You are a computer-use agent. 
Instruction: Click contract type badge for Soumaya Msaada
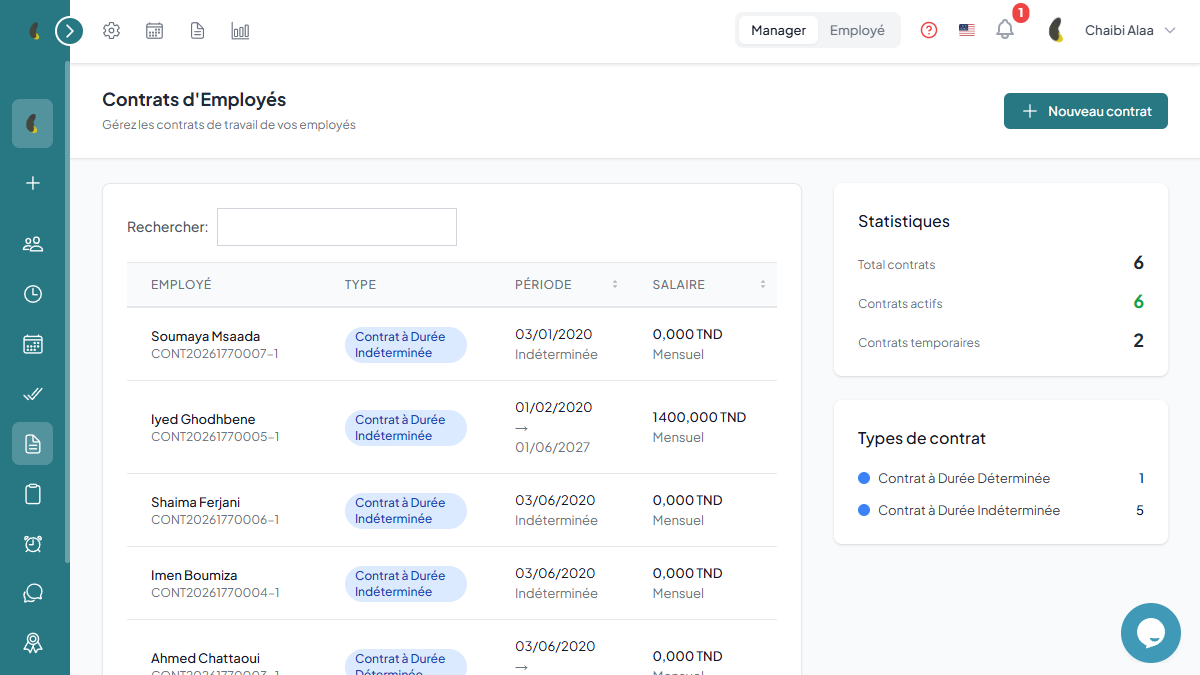(x=406, y=345)
